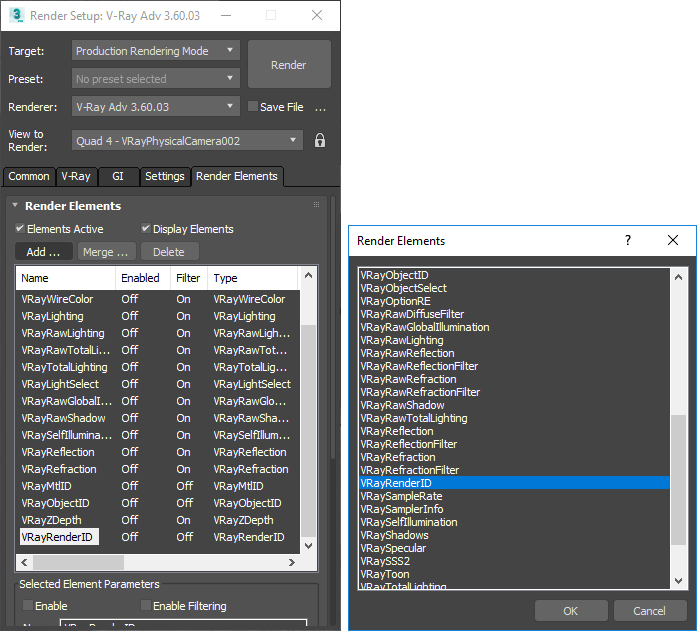Select VRayRawReflectionFilter in dialog list
The height and width of the screenshot is (631, 697).
pyautogui.click(x=514, y=366)
